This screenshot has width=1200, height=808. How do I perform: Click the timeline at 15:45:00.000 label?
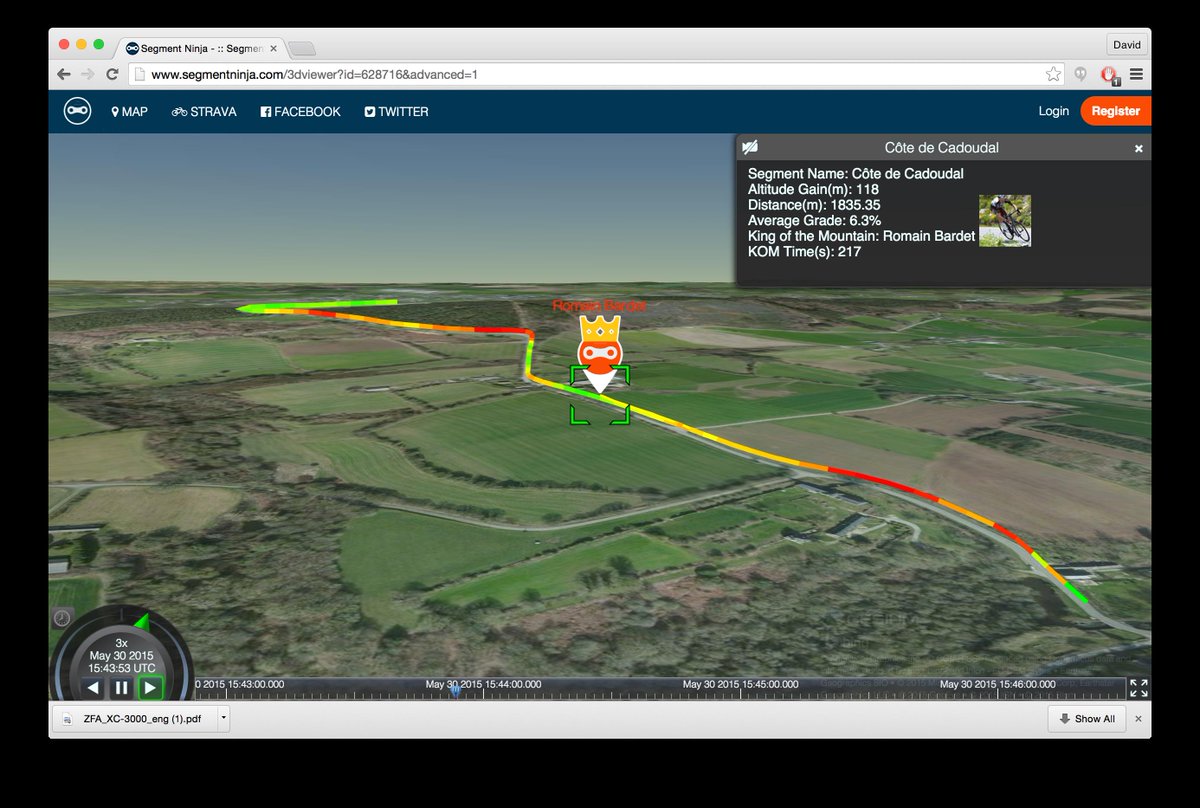tap(741, 684)
